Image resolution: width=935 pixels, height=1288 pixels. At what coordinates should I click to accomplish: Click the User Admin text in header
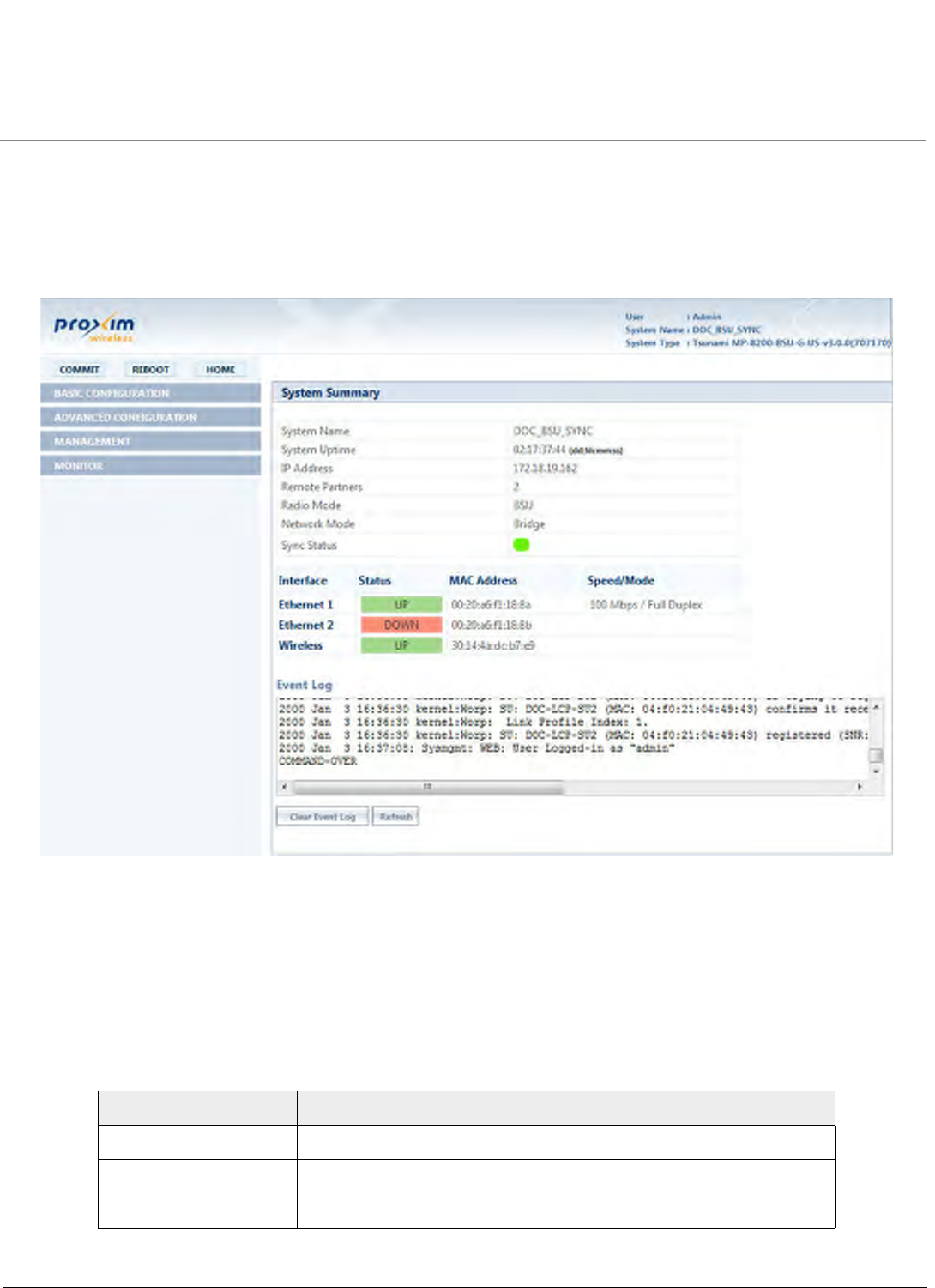673,317
